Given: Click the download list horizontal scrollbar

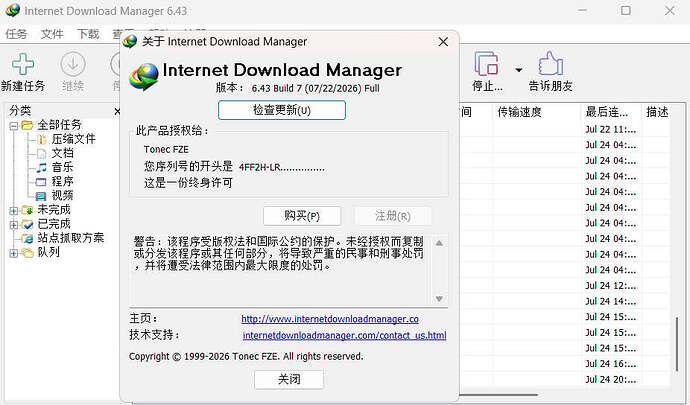Looking at the screenshot, I should [x=498, y=395].
